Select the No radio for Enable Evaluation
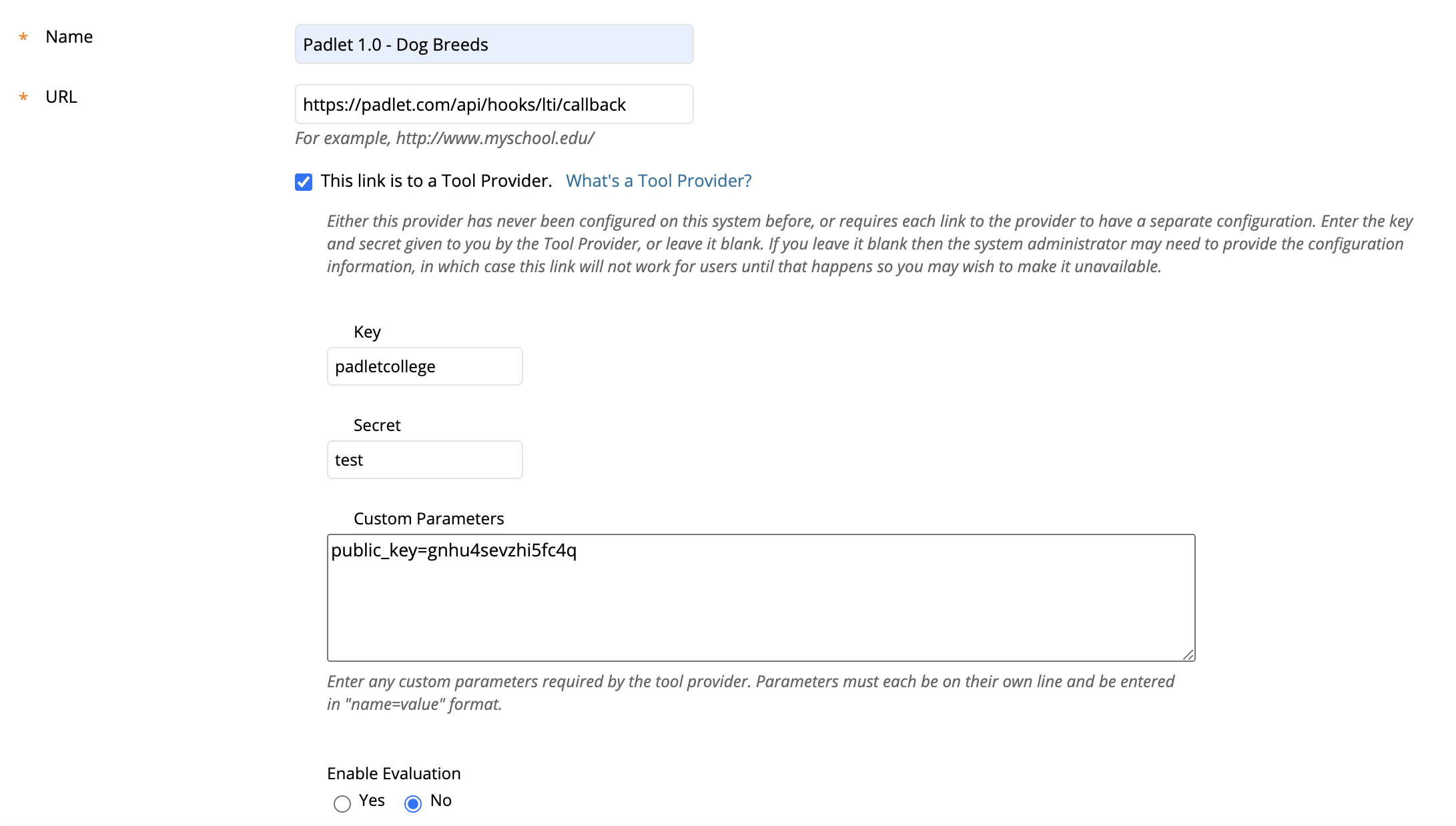Viewport: 1456px width, 826px height. [x=413, y=803]
